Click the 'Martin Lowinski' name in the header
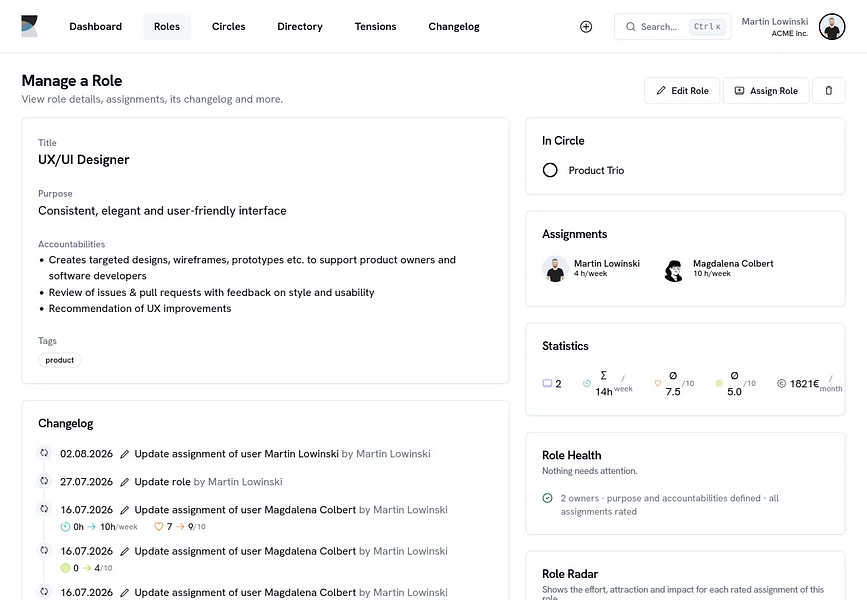The width and height of the screenshot is (867, 600). 775,22
